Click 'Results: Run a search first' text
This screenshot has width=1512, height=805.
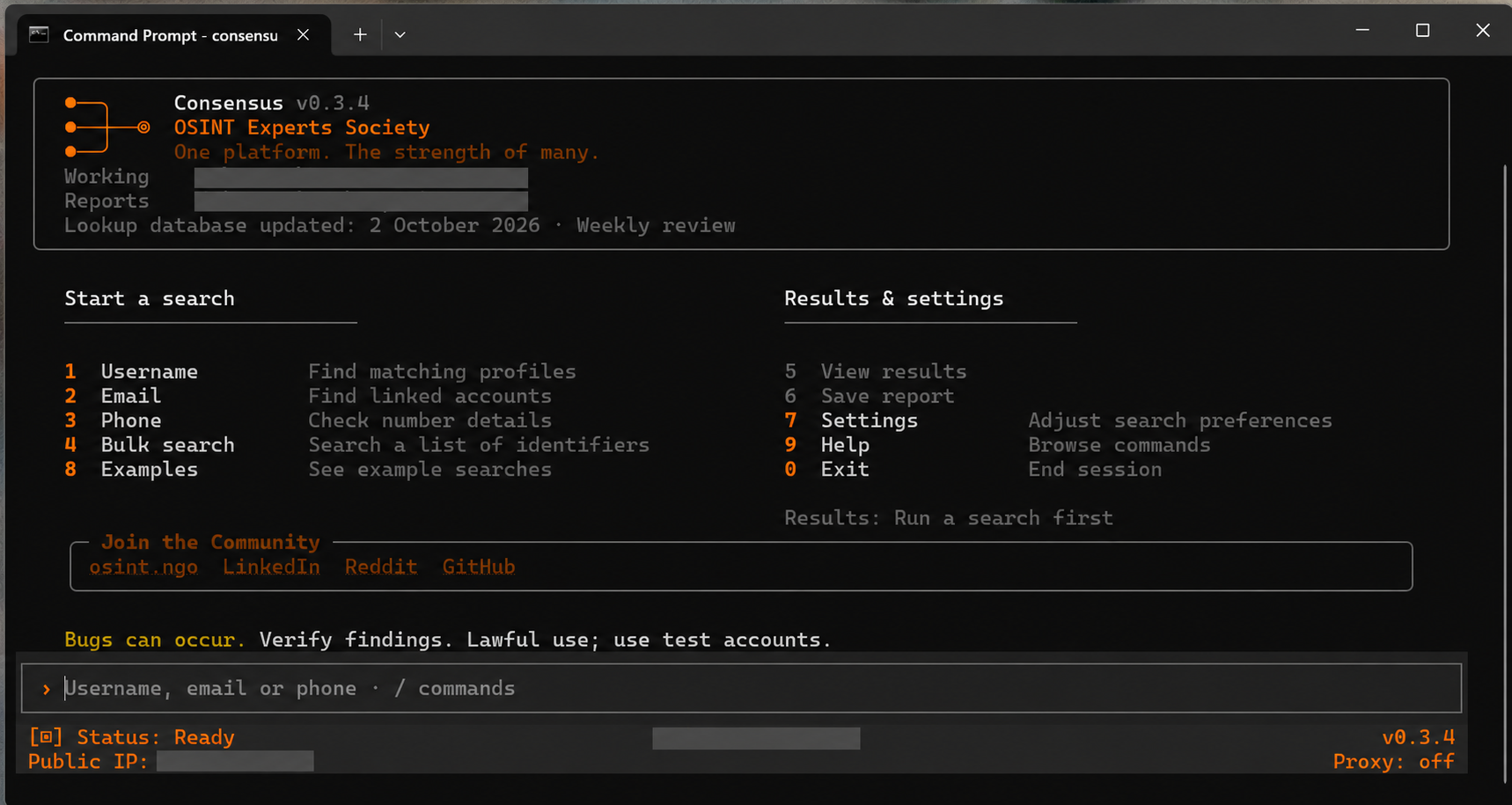coord(949,518)
